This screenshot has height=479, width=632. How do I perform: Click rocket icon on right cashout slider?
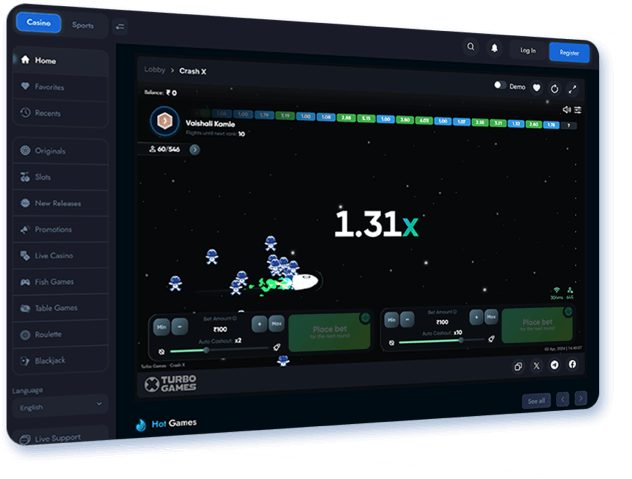point(491,339)
